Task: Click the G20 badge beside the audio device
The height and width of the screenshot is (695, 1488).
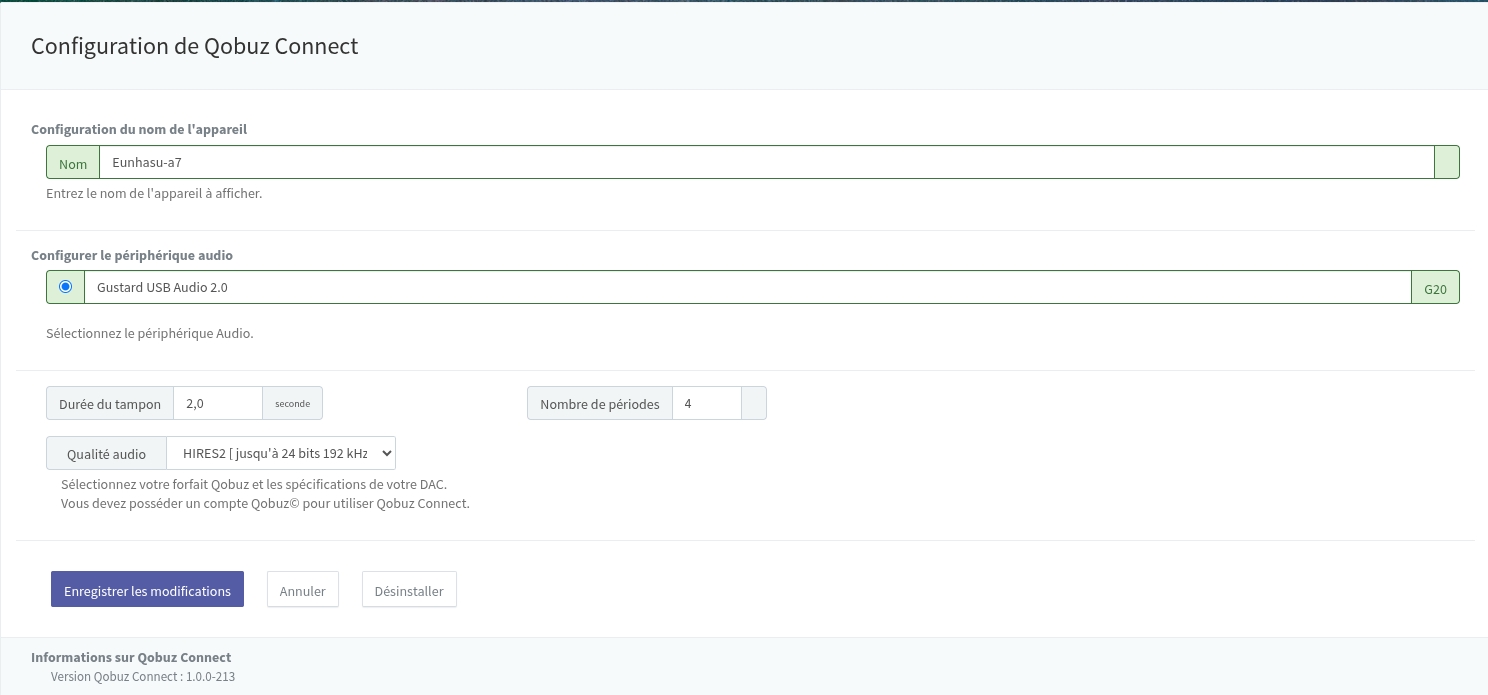Action: coord(1435,288)
